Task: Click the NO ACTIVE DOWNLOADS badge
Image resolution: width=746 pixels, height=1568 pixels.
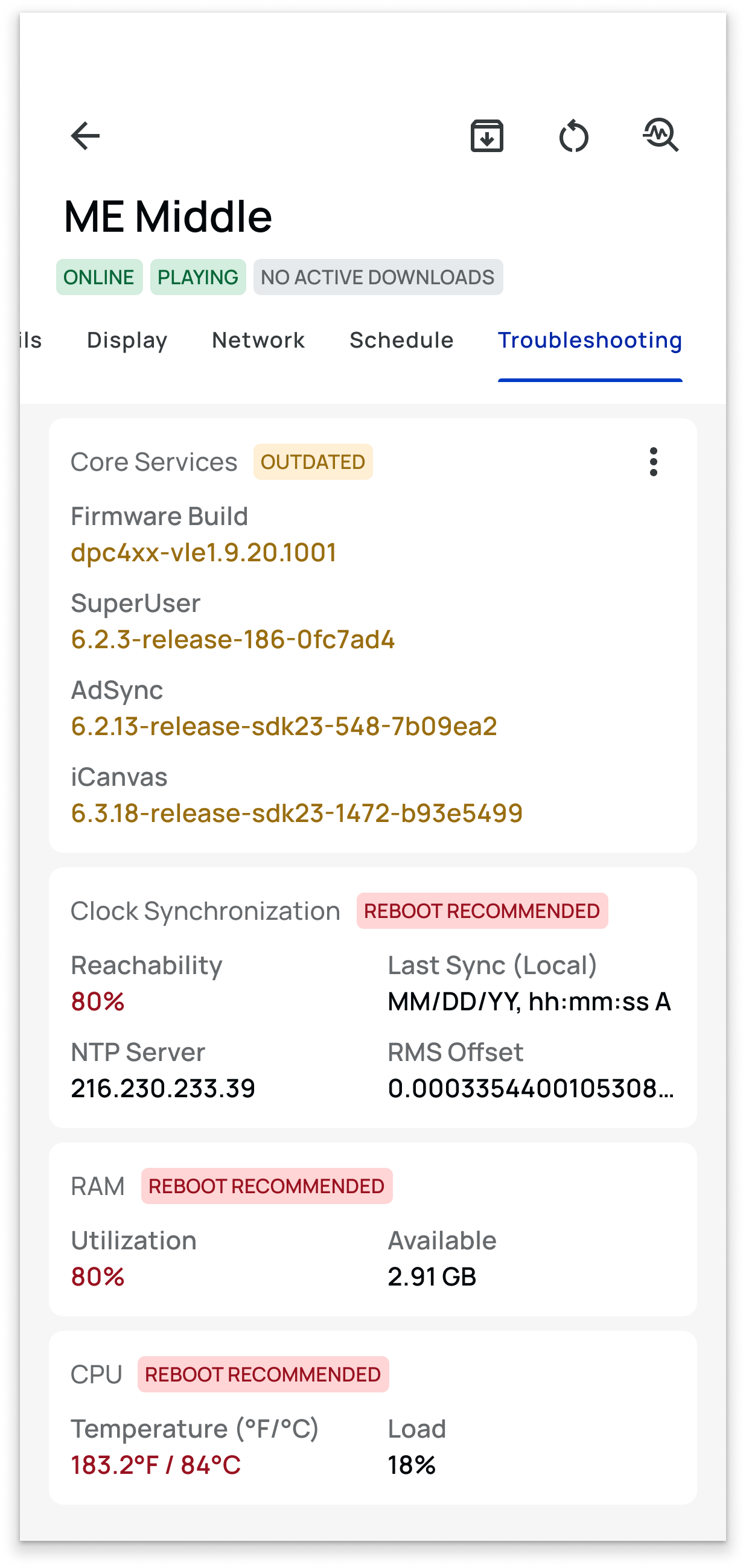Action: pyautogui.click(x=378, y=277)
